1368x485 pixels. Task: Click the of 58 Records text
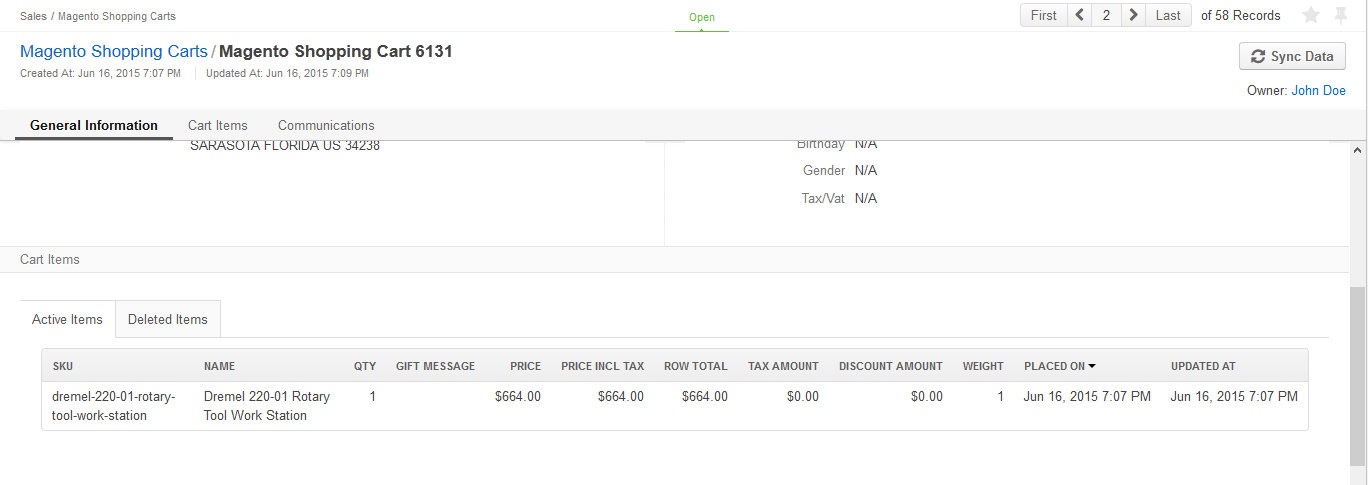[x=1241, y=15]
